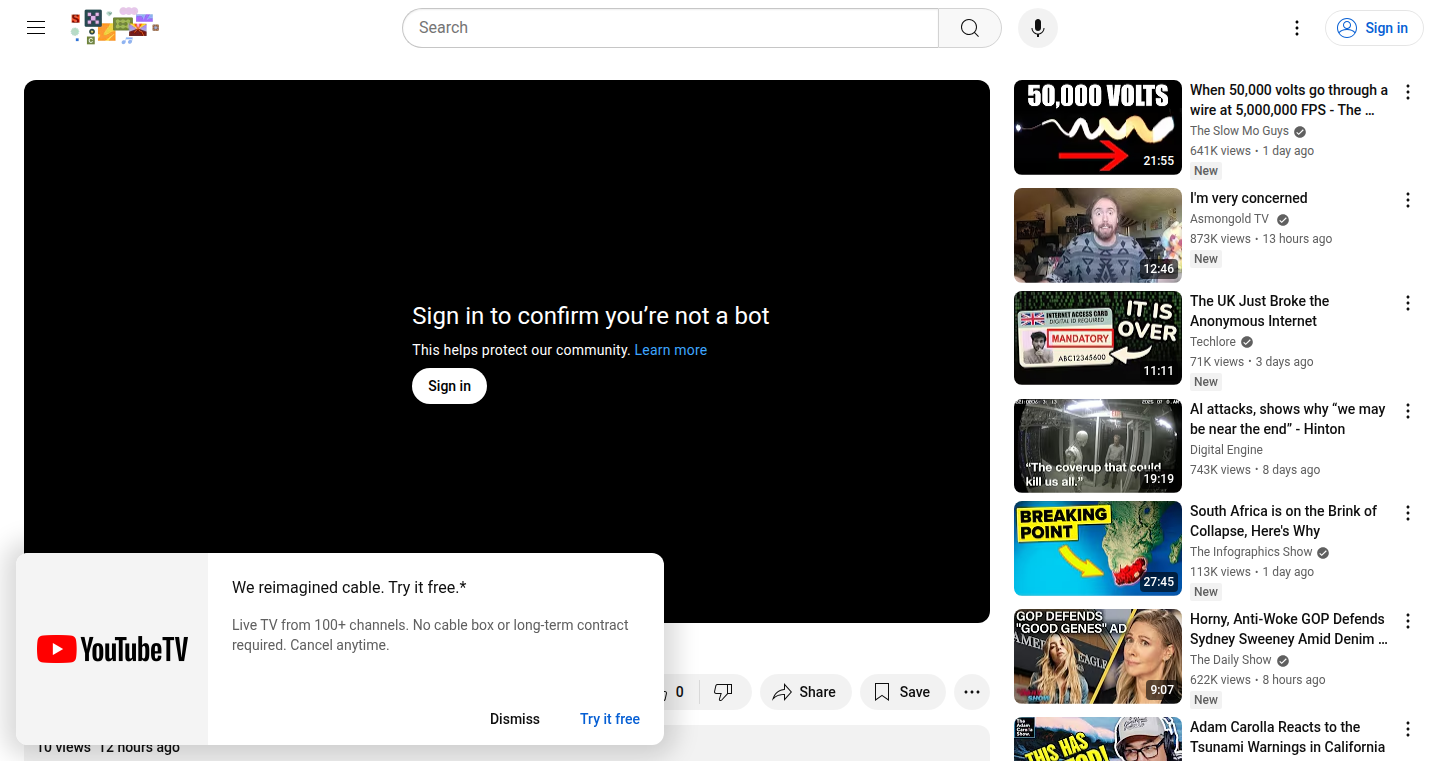Image resolution: width=1440 pixels, height=761 pixels.
Task: Open title 'The UK Just Broke the Anonymous Internet'
Action: [x=1260, y=311]
